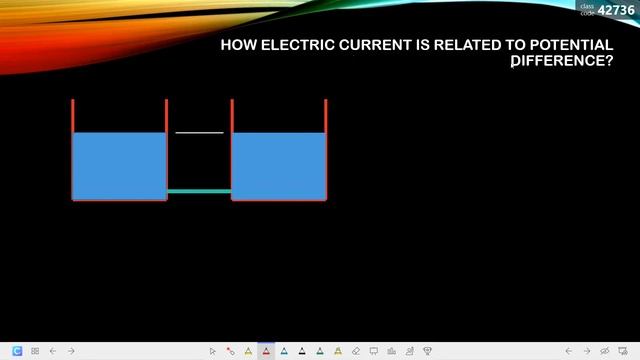Viewport: 640px width, 360px height.
Task: Select the yellow highlighter tool
Action: click(338, 351)
